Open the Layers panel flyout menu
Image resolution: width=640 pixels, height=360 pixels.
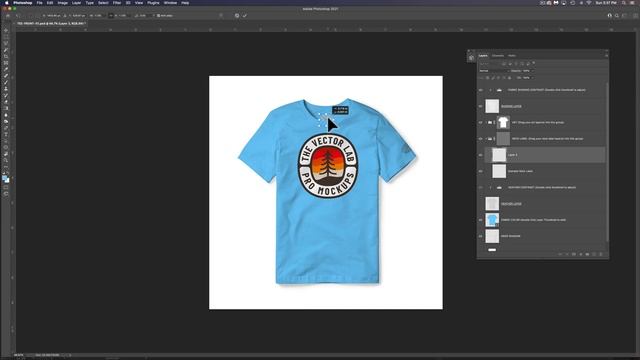click(x=607, y=56)
